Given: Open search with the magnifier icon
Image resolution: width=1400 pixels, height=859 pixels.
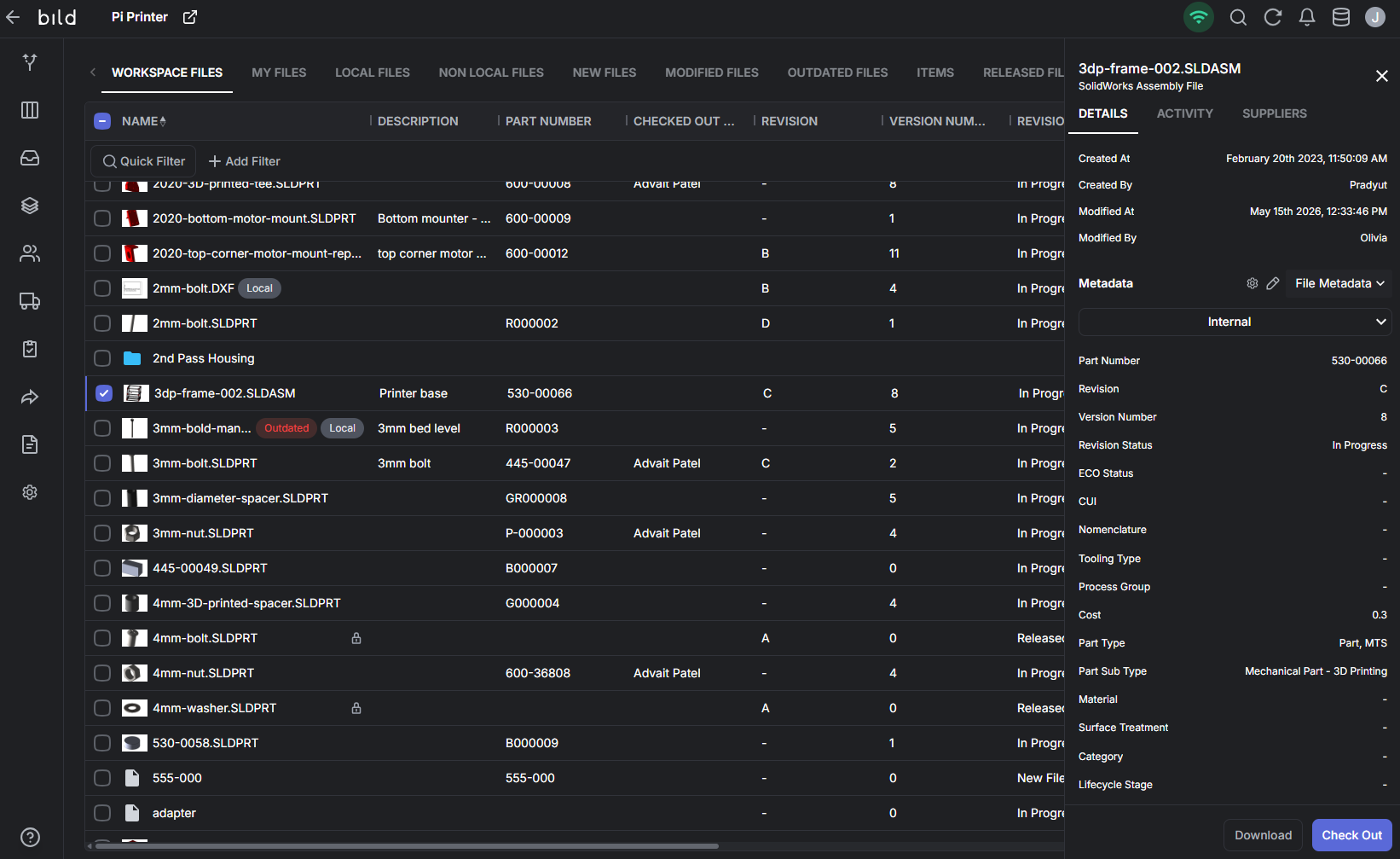Looking at the screenshot, I should [x=1238, y=17].
